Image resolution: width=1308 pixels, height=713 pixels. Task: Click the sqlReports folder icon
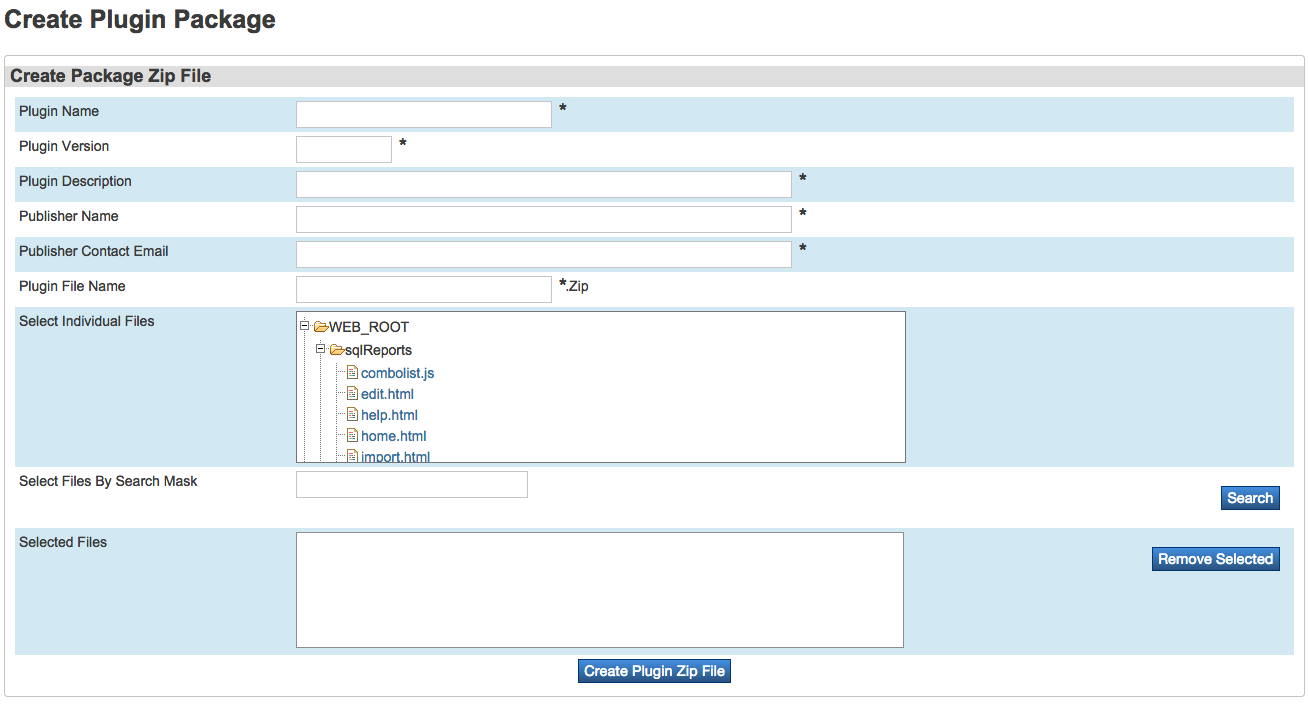point(337,350)
